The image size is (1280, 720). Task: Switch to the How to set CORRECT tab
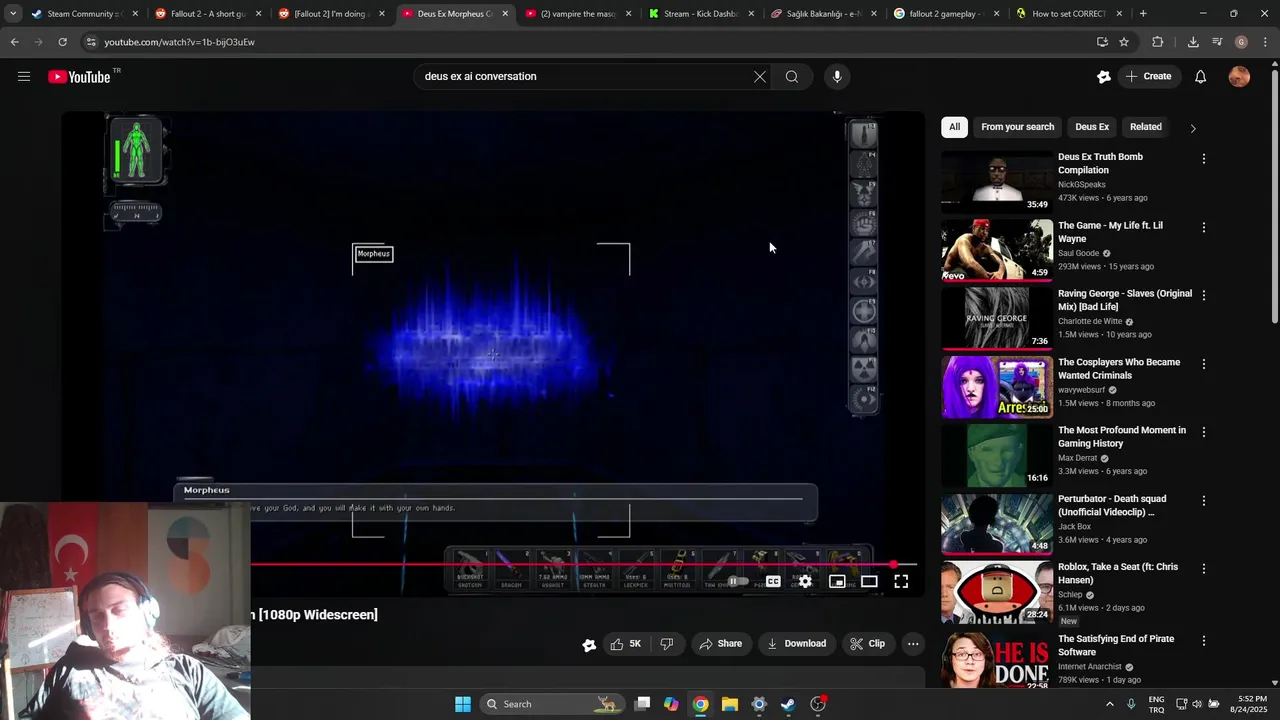point(1070,14)
